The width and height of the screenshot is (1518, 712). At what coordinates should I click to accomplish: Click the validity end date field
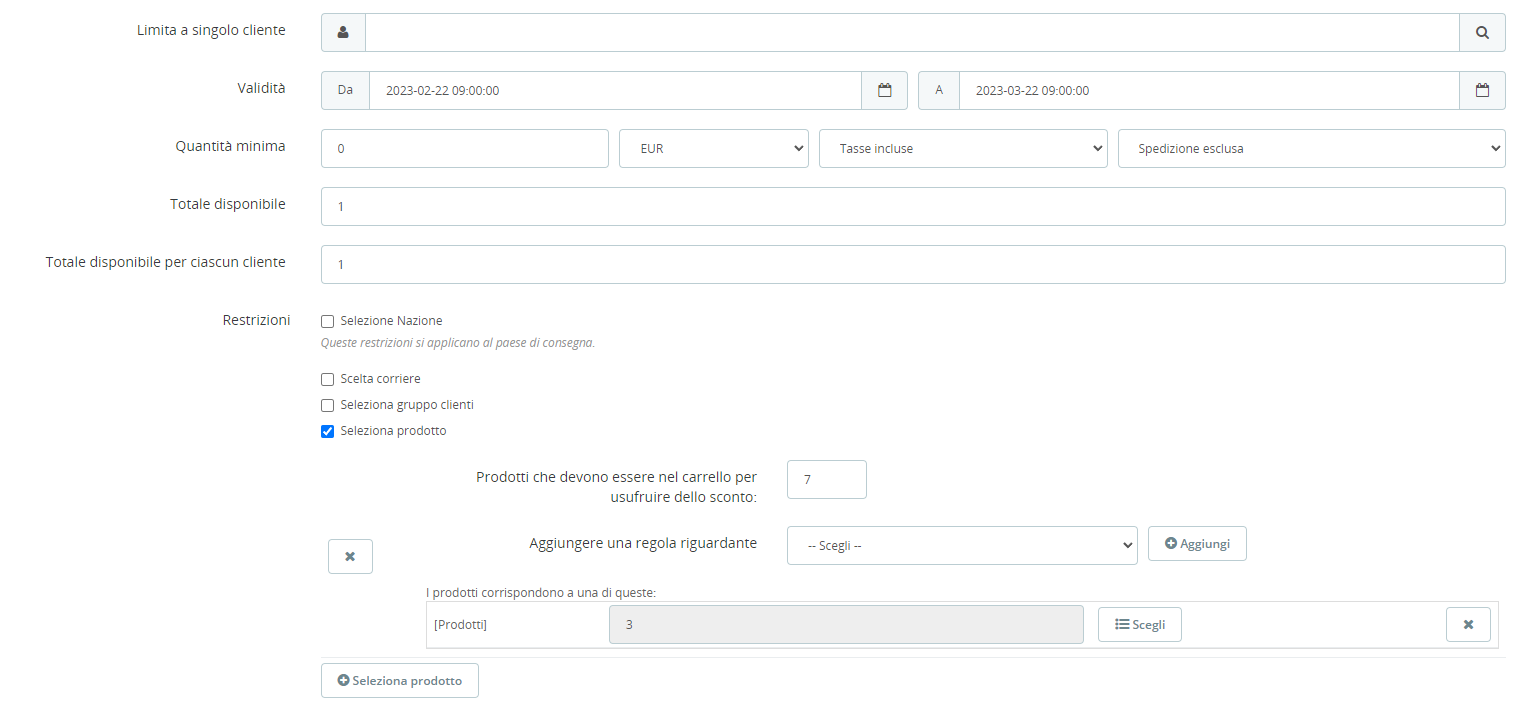[1209, 90]
